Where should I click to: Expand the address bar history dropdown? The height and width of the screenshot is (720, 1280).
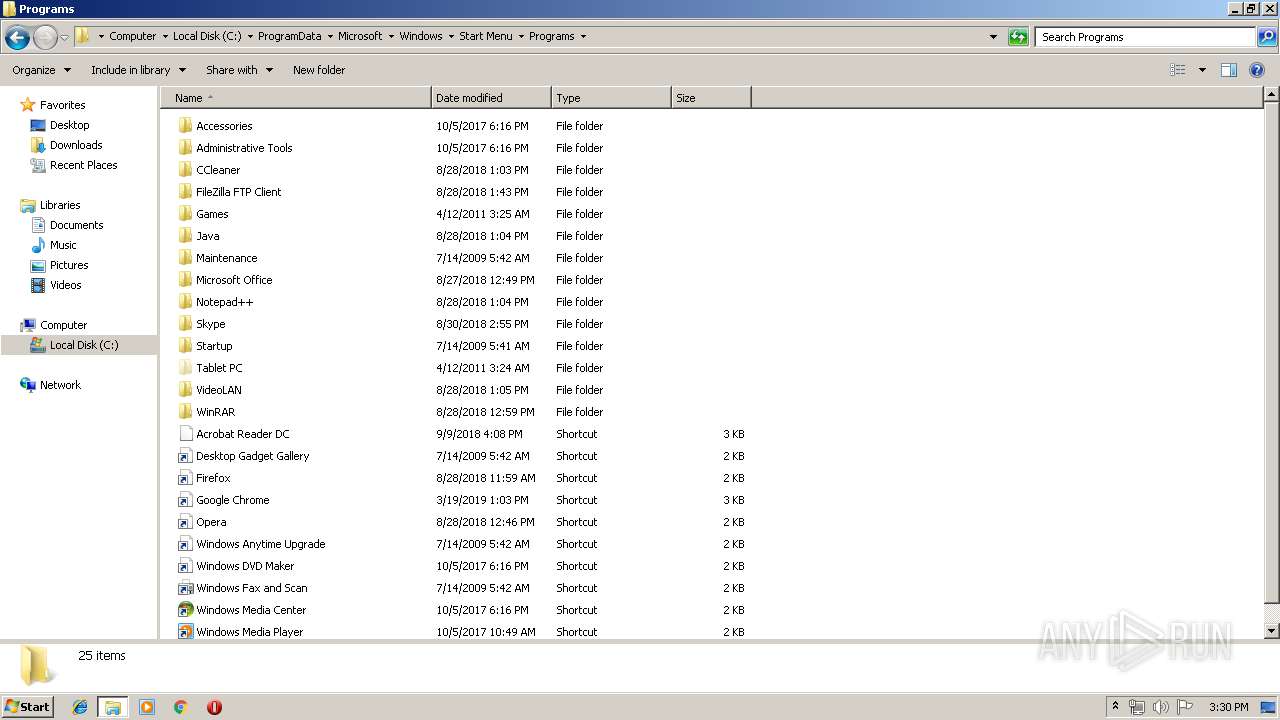click(993, 37)
